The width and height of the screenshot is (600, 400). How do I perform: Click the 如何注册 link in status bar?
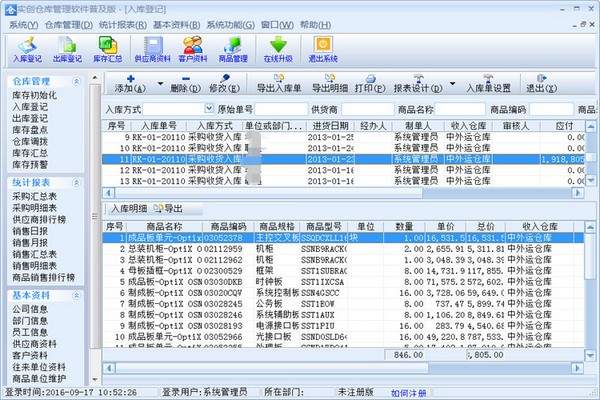(409, 393)
